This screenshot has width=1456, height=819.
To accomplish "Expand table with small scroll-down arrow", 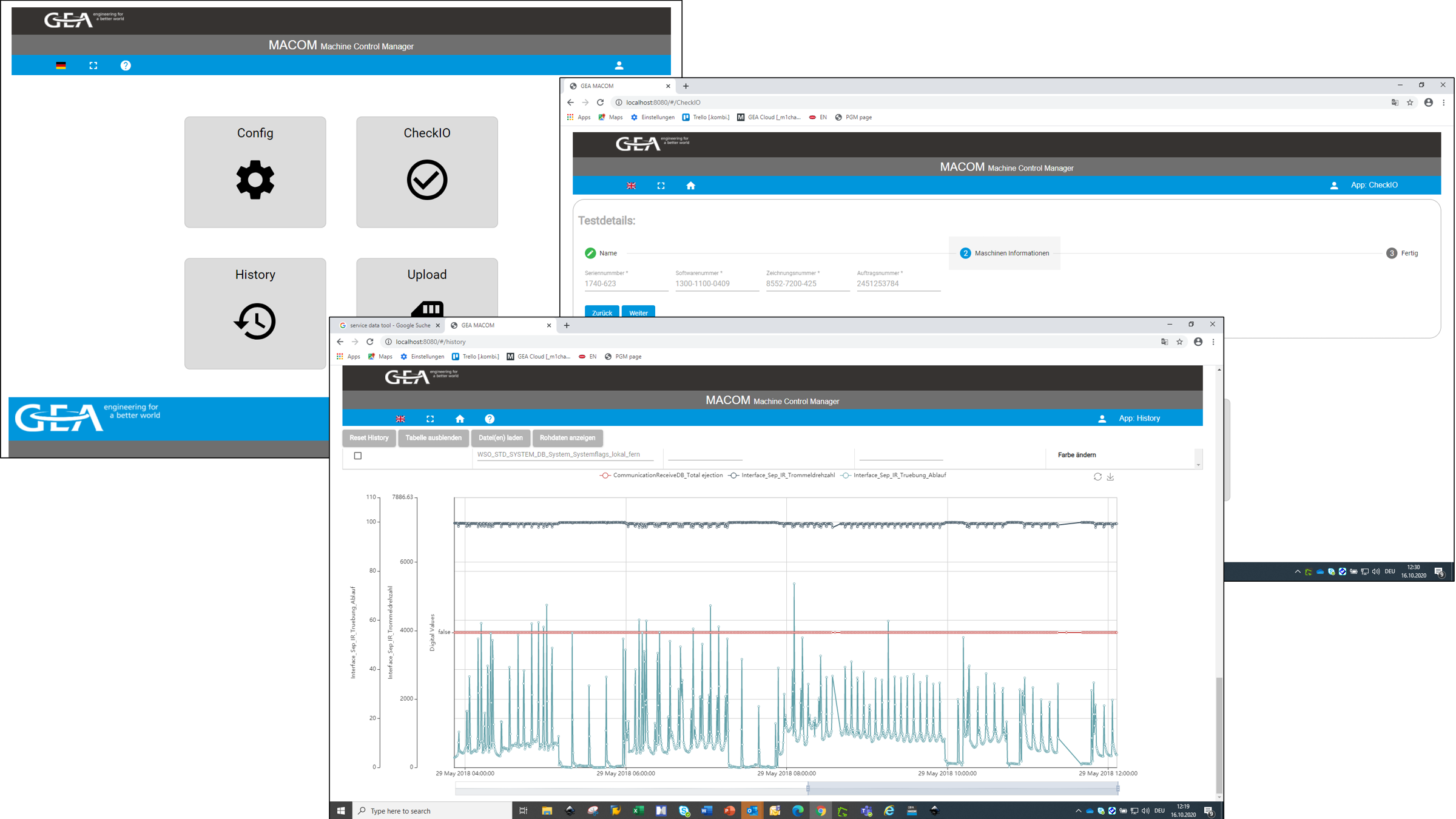I will (1198, 465).
